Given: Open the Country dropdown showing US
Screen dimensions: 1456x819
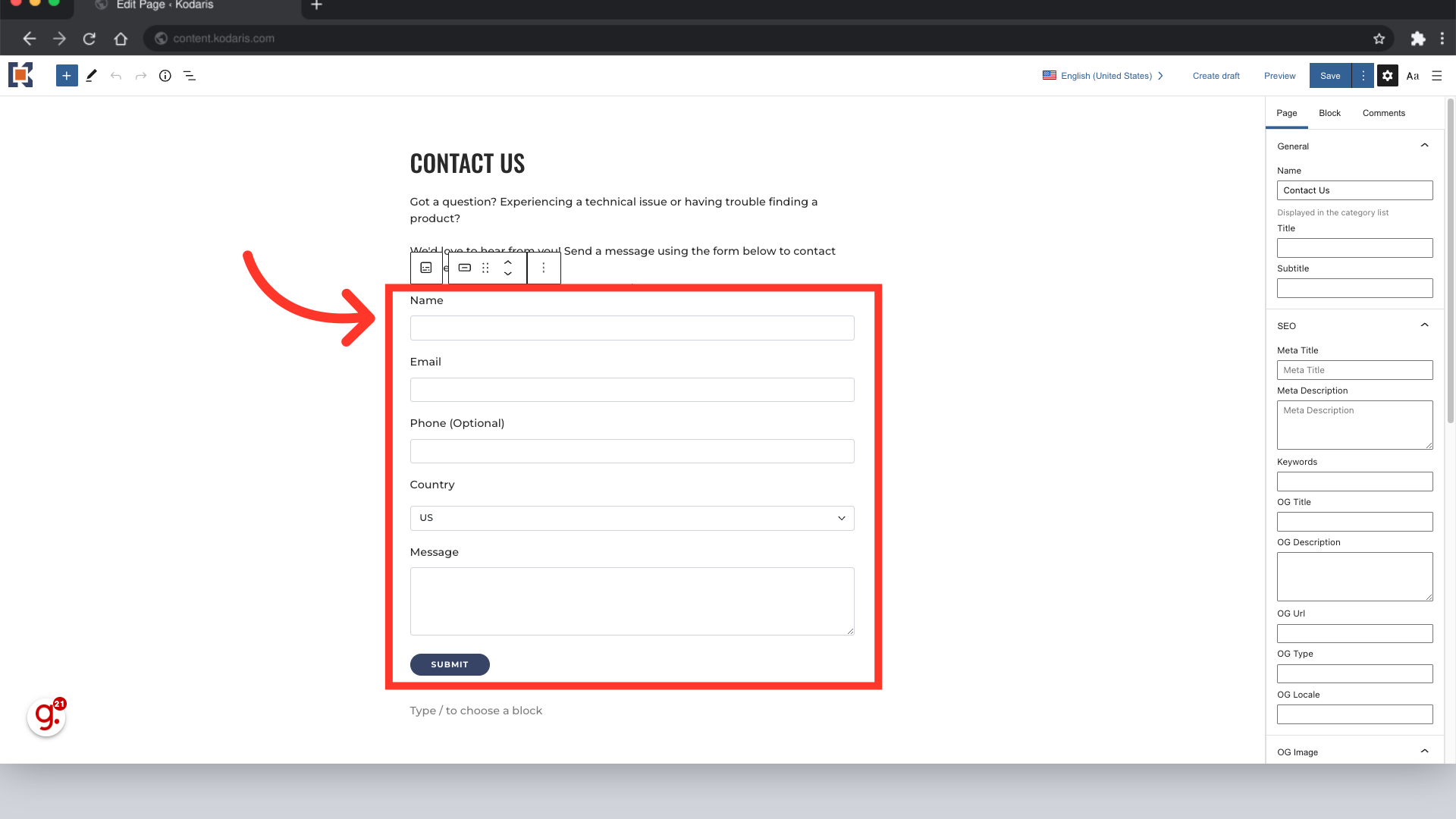Looking at the screenshot, I should click(x=632, y=518).
